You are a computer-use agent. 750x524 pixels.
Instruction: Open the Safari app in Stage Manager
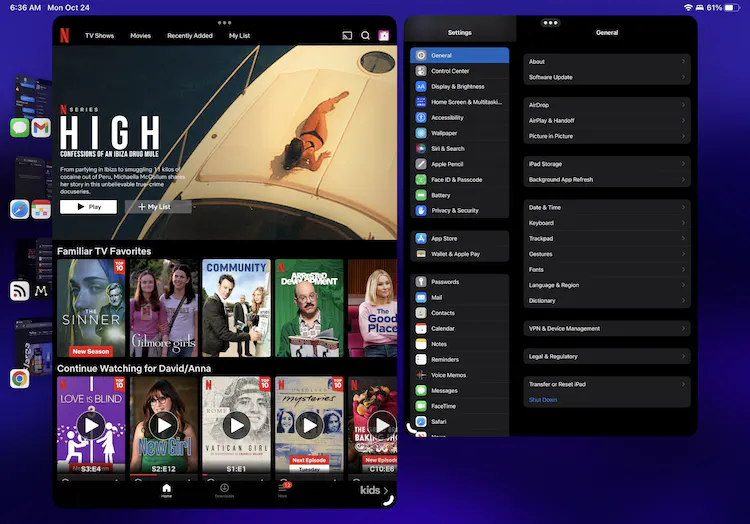tap(20, 209)
